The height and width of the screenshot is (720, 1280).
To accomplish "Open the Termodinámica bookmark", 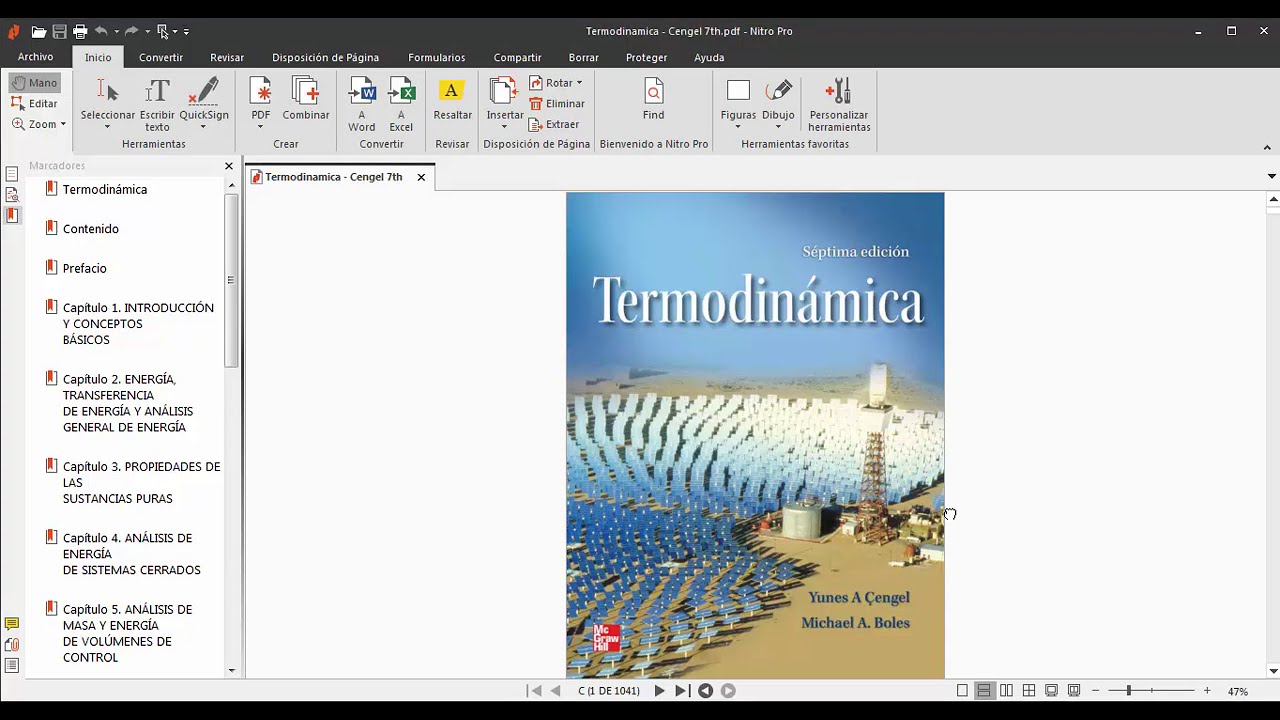I will (x=105, y=189).
